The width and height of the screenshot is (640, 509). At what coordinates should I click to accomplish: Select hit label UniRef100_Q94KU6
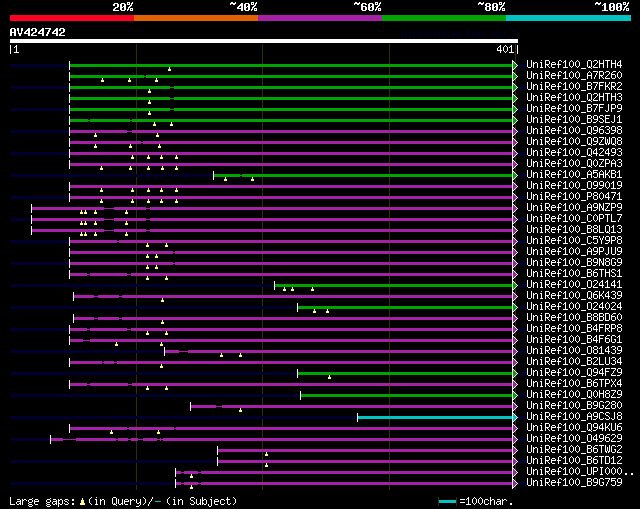(x=574, y=428)
